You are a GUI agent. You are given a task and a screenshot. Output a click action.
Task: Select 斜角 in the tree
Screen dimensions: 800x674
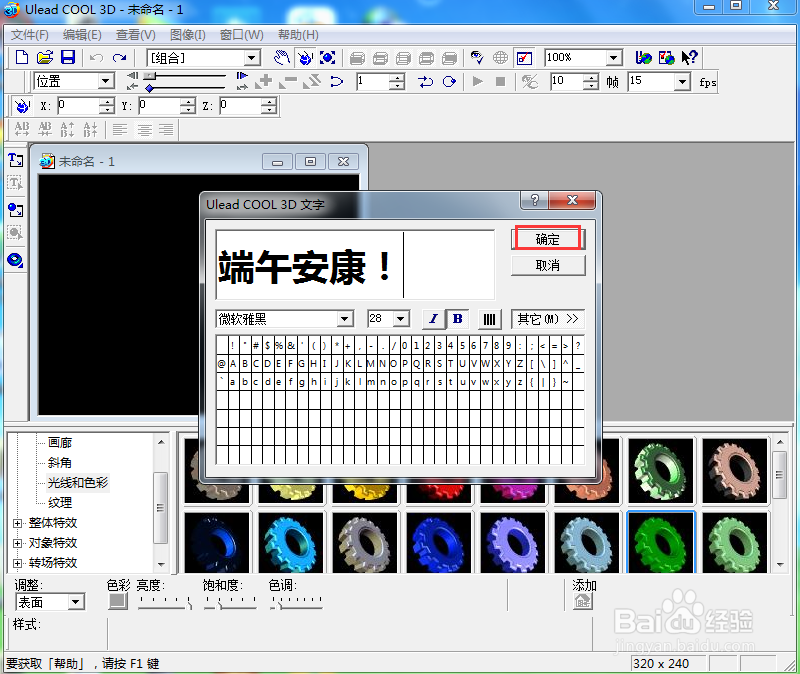coord(60,462)
